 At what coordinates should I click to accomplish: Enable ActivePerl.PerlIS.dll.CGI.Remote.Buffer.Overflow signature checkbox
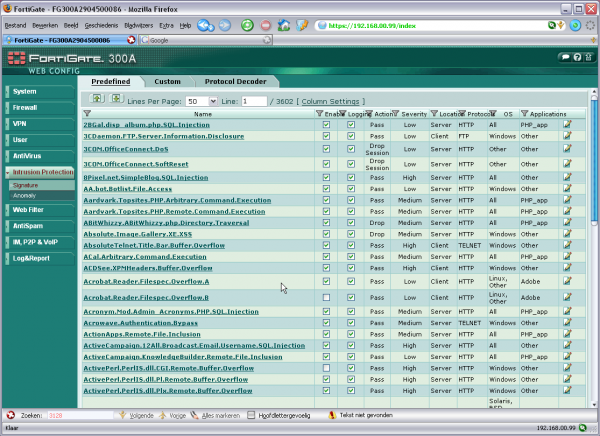click(x=326, y=368)
